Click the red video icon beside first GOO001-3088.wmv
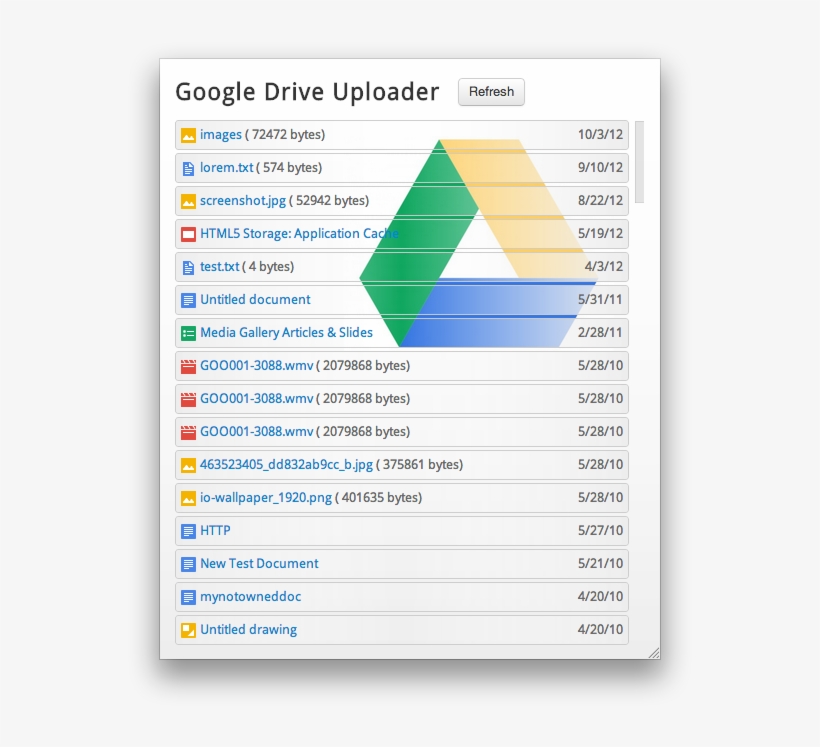The height and width of the screenshot is (747, 820). (x=188, y=365)
